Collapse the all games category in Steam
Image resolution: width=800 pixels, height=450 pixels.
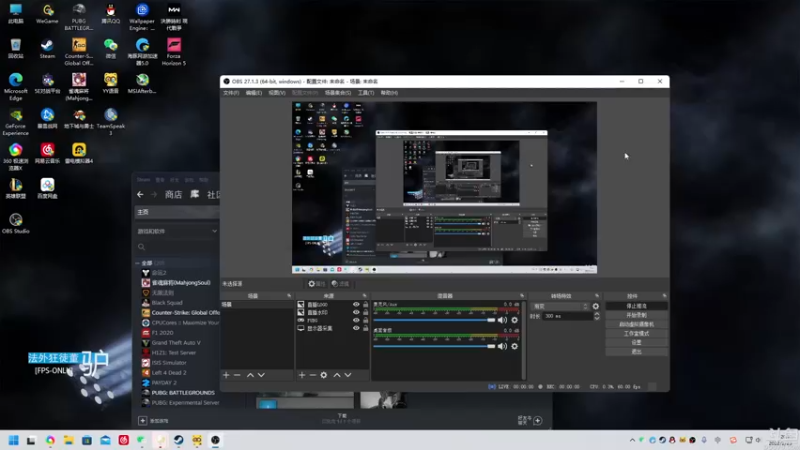137,263
